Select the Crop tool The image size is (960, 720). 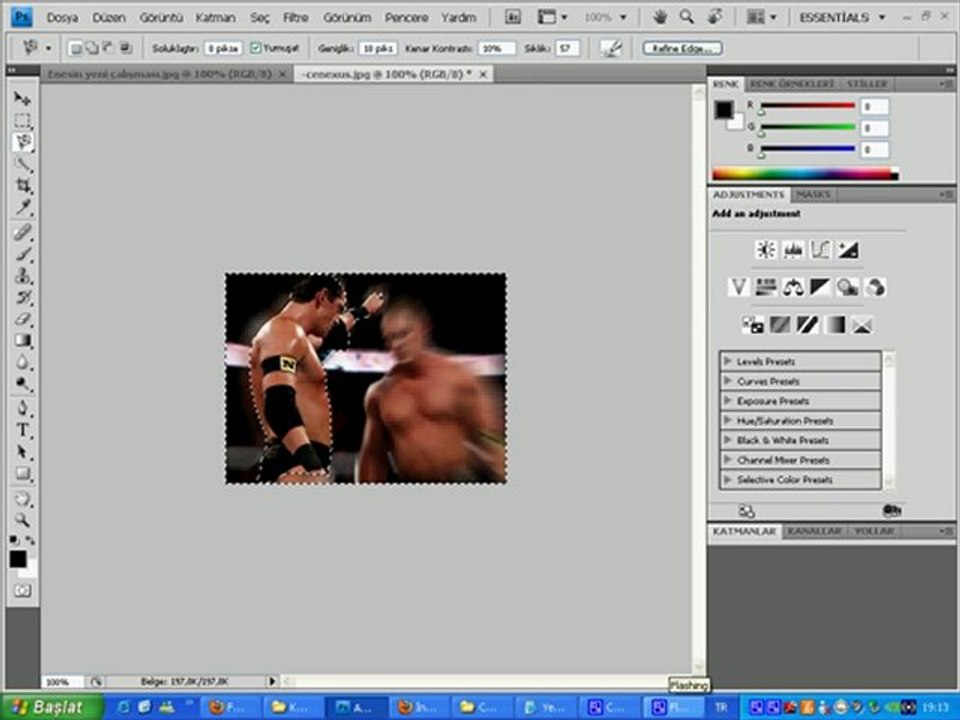(x=22, y=186)
